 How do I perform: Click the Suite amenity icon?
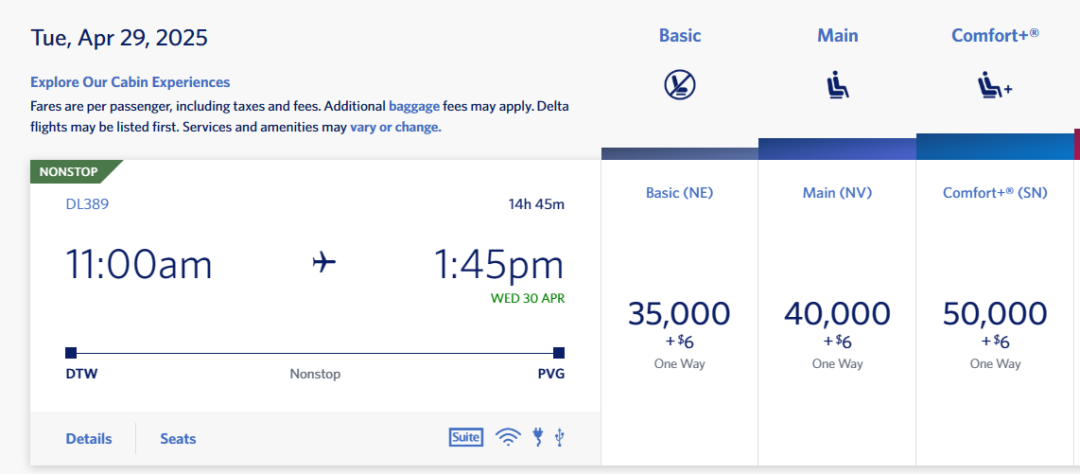click(466, 437)
